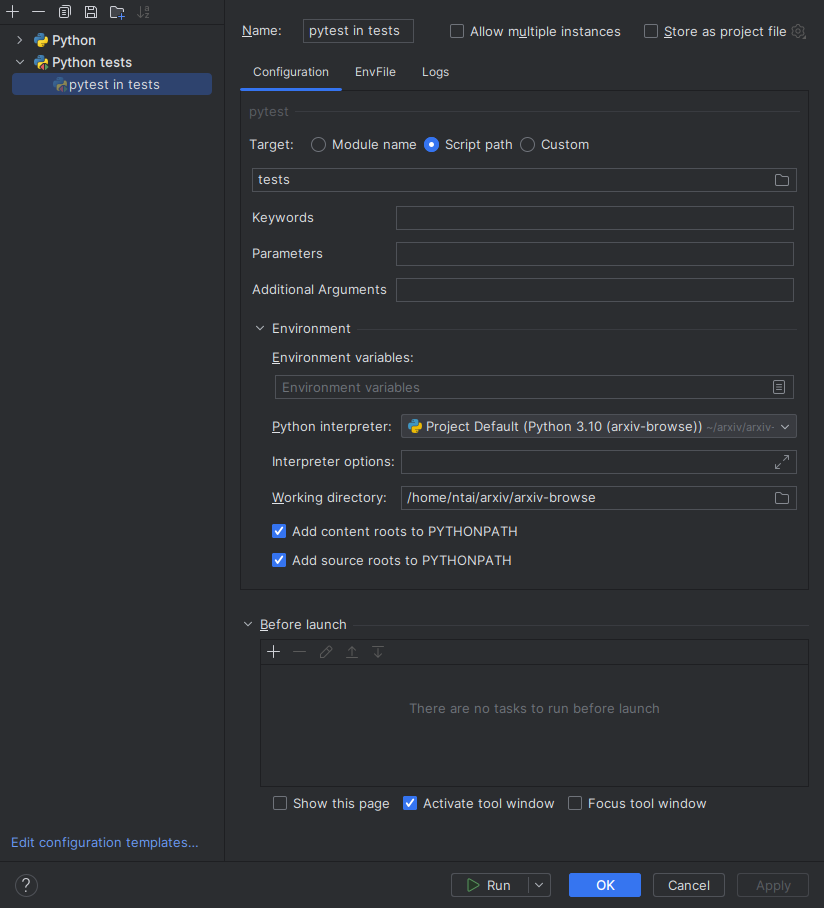This screenshot has width=824, height=908.
Task: Uncheck Add content roots to PYTHONPATH
Action: pos(279,531)
